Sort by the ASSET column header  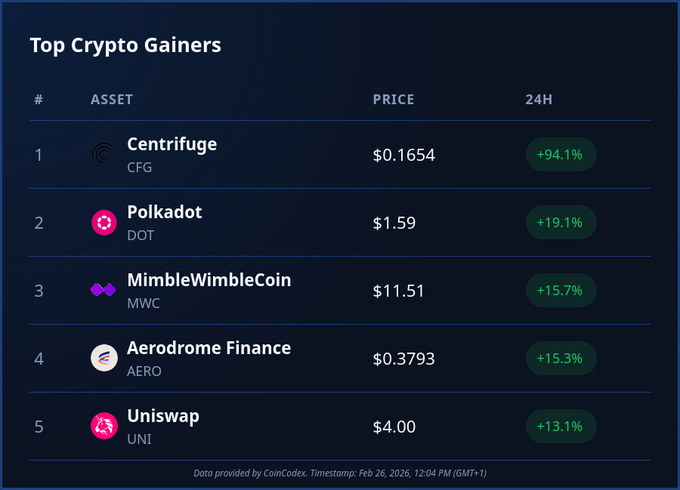coord(112,100)
